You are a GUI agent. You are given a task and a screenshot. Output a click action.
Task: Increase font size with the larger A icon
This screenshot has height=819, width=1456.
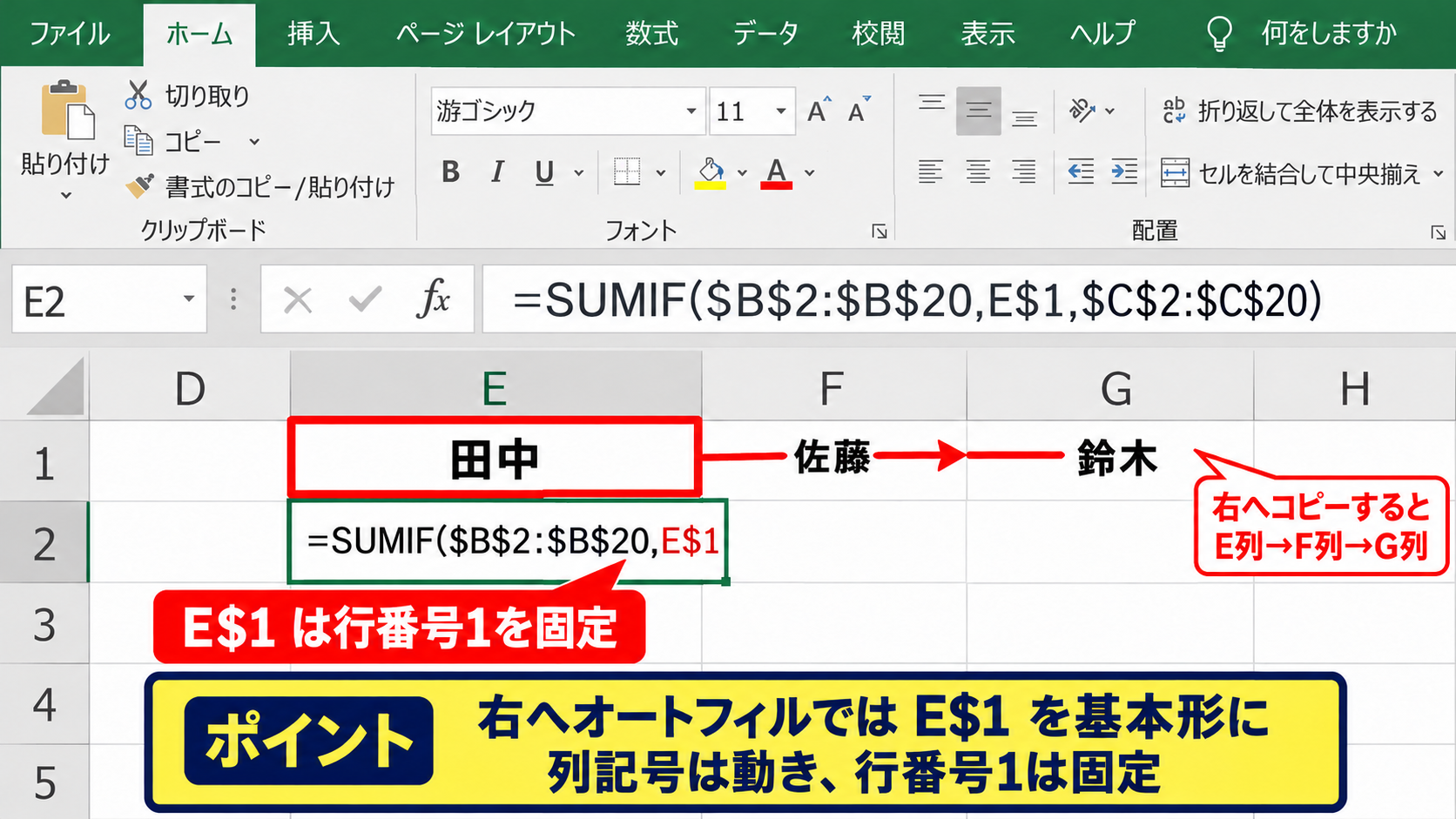coord(819,111)
